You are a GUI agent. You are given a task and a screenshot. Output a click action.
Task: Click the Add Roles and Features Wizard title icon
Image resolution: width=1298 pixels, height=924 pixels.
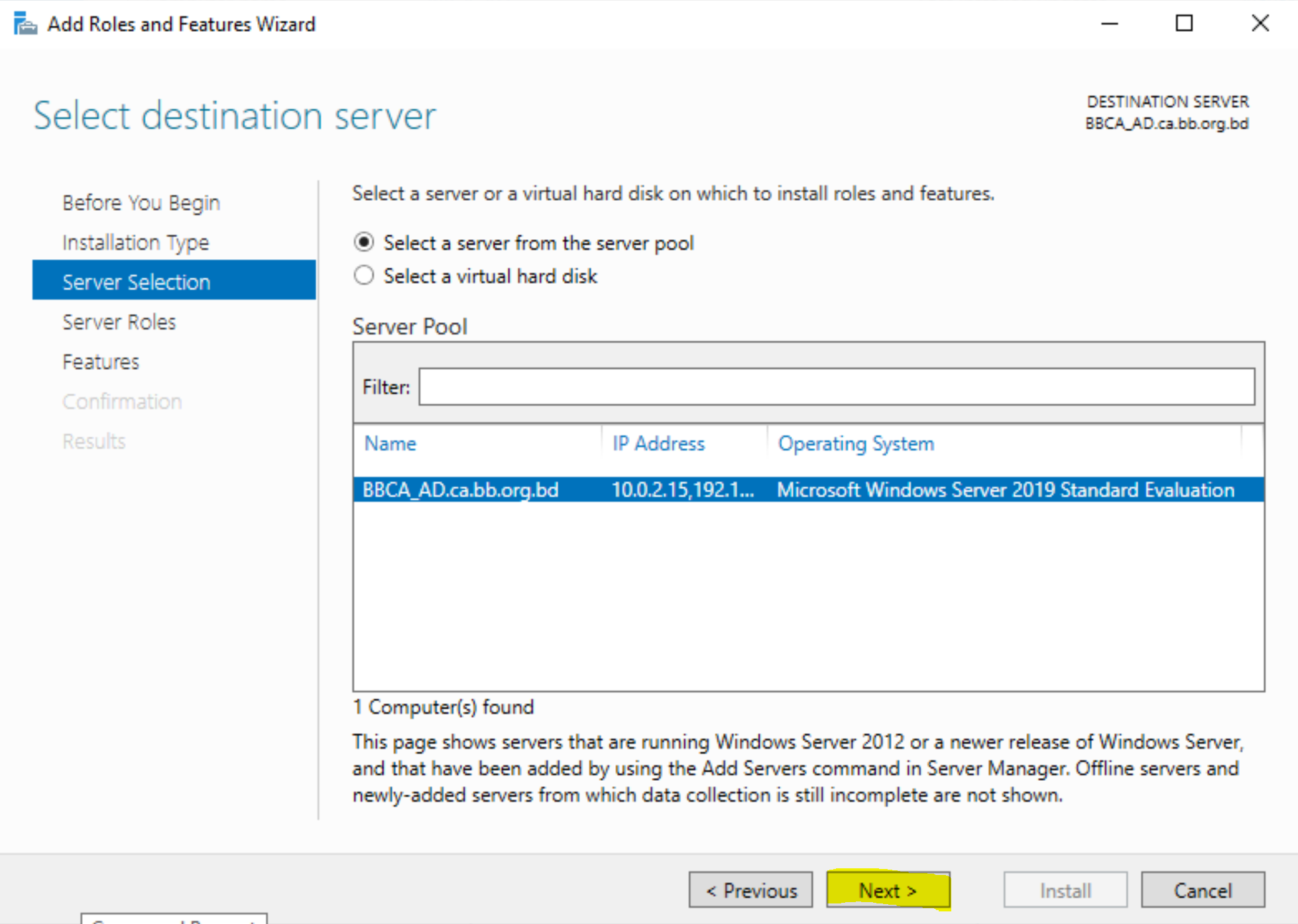[x=25, y=23]
